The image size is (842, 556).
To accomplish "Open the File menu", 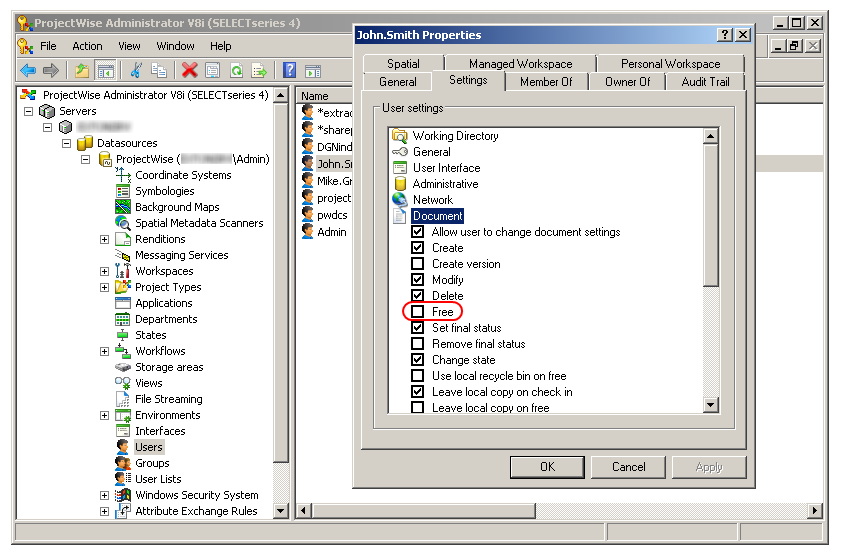I will (x=48, y=46).
